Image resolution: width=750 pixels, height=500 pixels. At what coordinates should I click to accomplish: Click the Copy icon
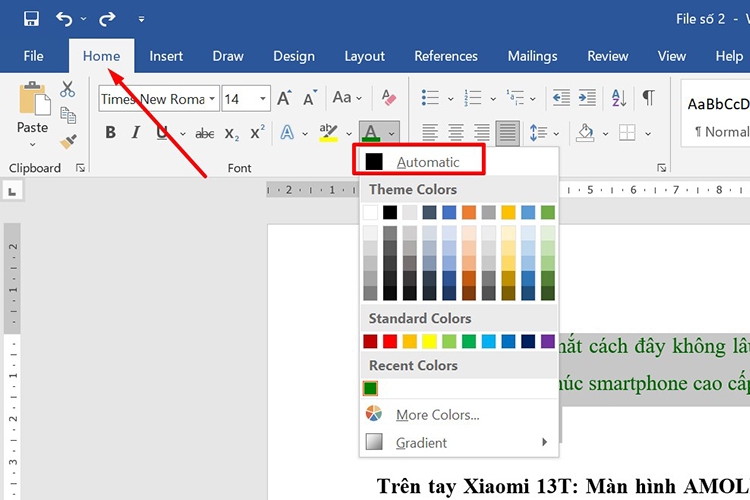tap(68, 115)
